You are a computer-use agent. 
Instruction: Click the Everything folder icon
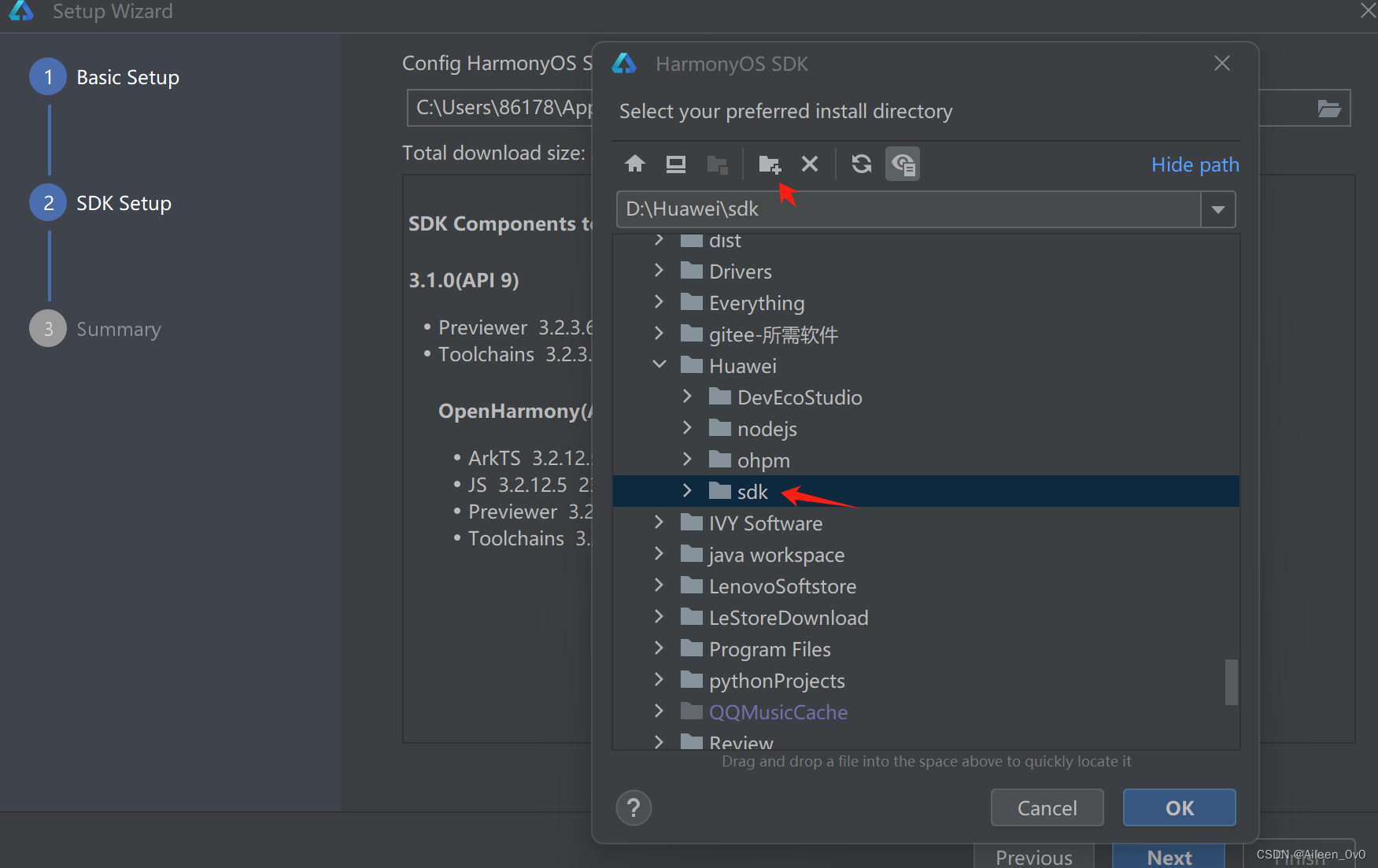coord(691,302)
